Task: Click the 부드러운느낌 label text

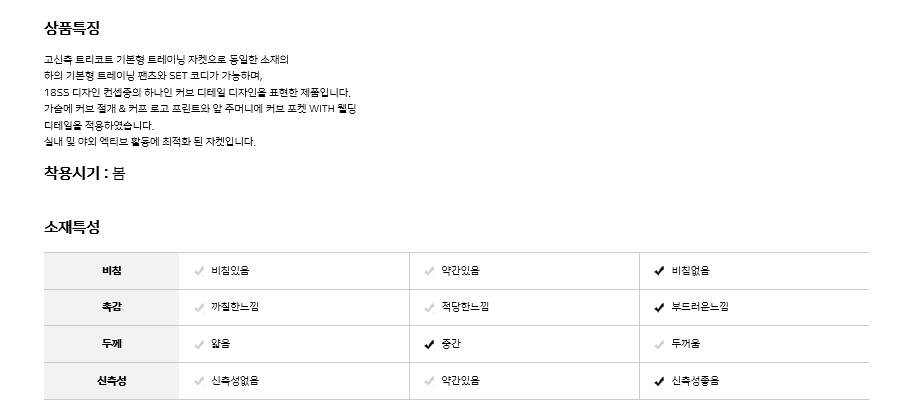Action: 700,307
